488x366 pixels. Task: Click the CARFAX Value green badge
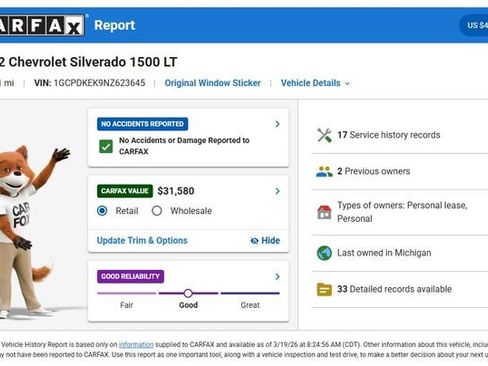coord(125,191)
